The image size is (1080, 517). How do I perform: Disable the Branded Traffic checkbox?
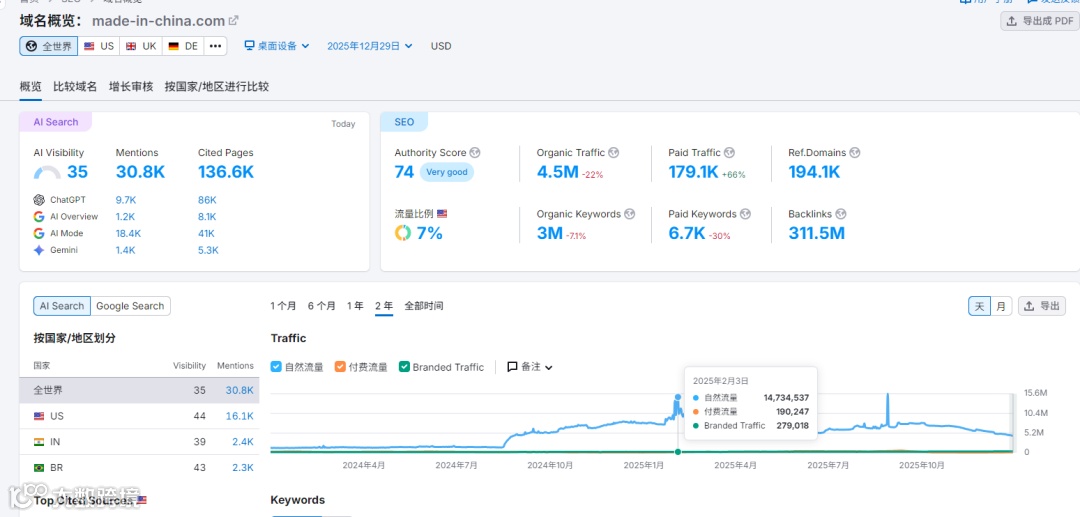click(x=404, y=367)
